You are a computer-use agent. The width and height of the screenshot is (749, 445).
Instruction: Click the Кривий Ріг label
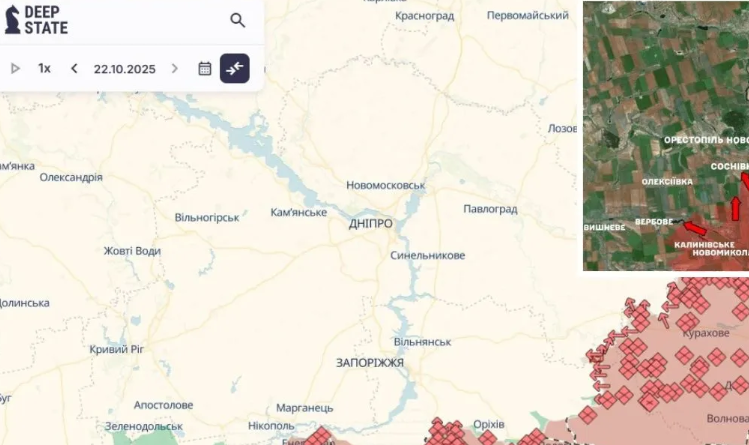click(117, 350)
